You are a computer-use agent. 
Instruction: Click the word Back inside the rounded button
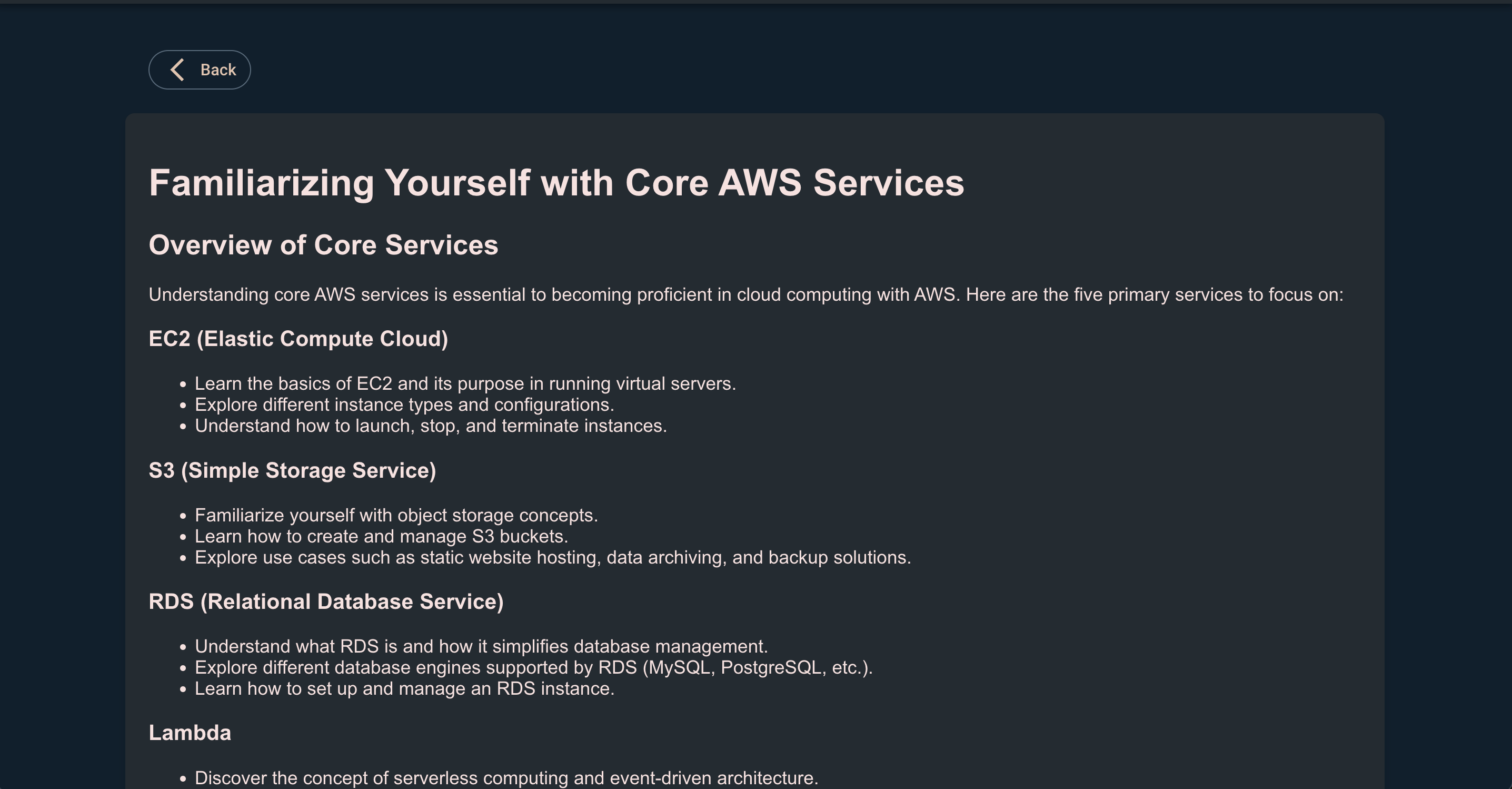coord(218,70)
